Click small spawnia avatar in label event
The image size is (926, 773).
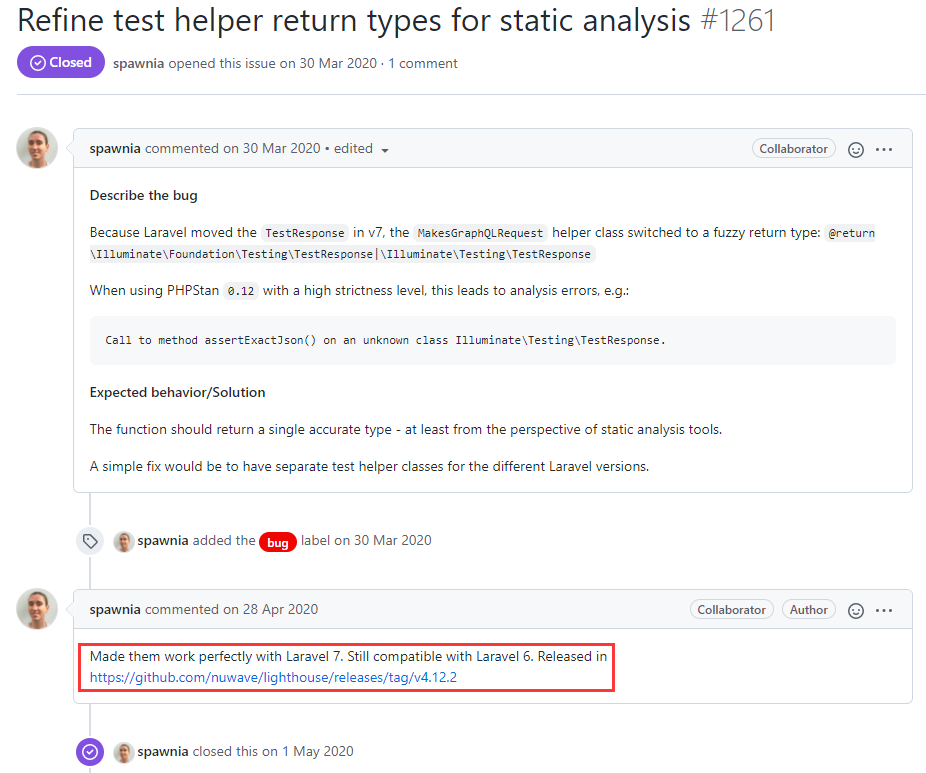point(123,541)
